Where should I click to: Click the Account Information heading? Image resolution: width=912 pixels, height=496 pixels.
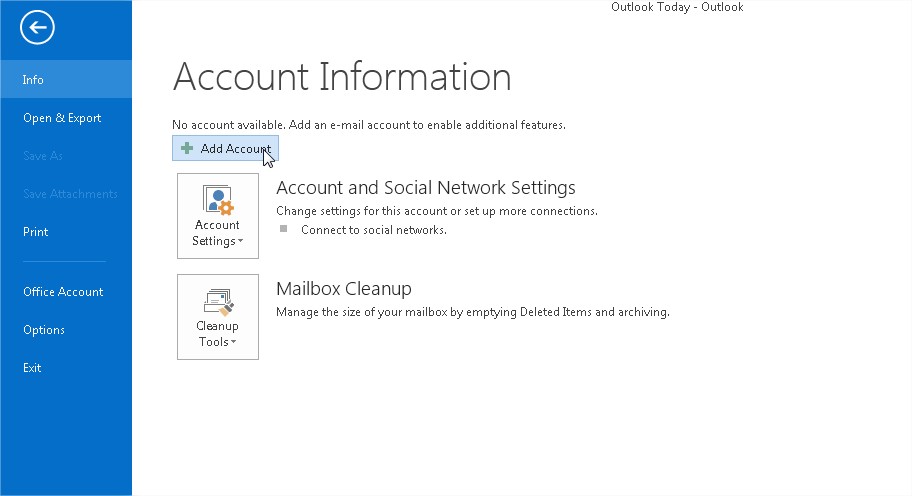point(342,77)
